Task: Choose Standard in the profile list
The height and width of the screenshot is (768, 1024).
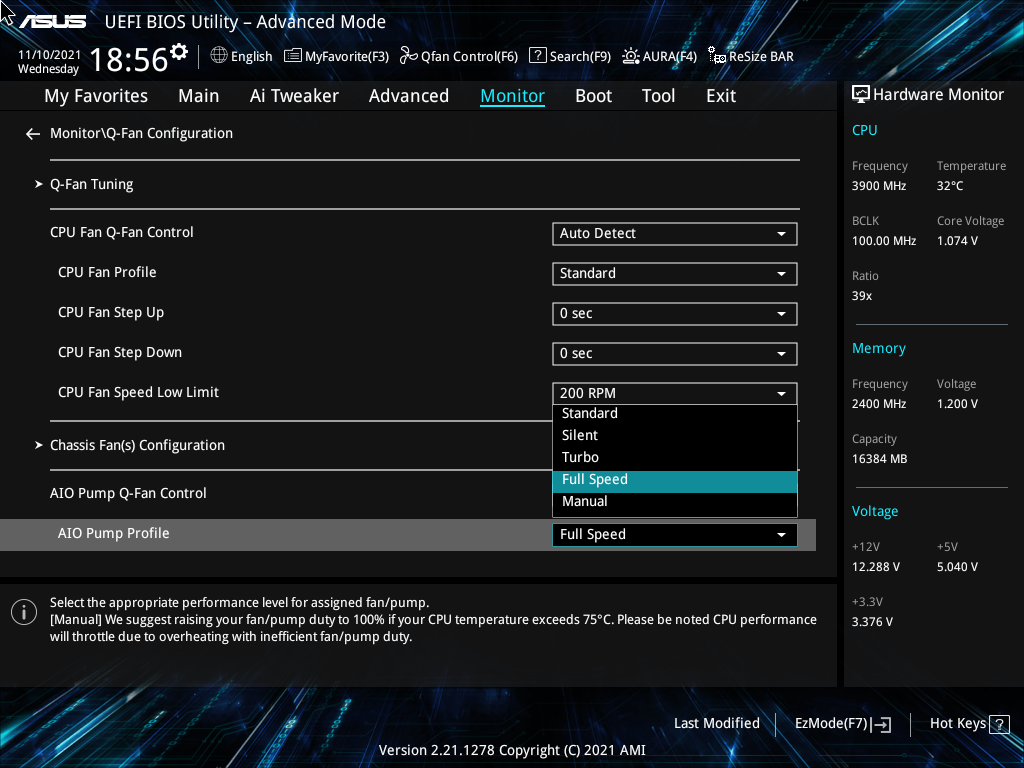Action: click(675, 413)
